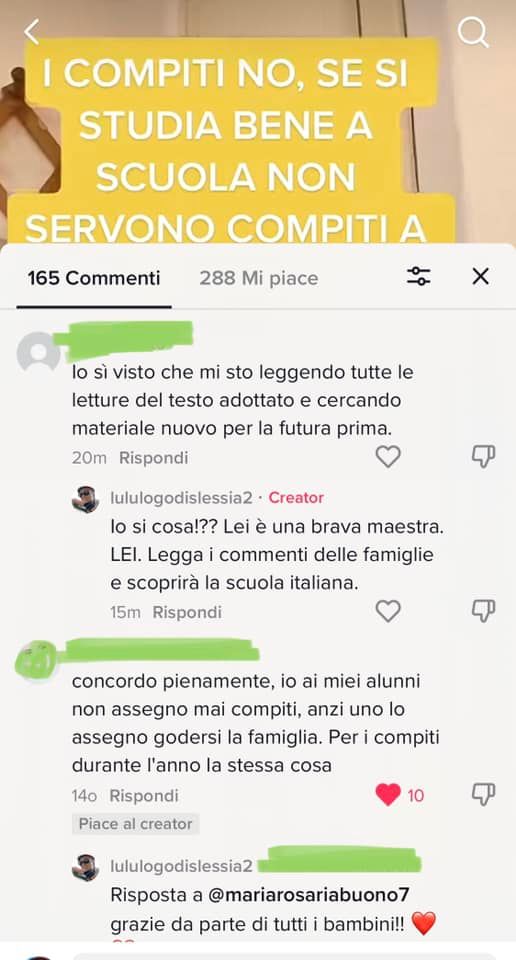Switch to 288 Mi piace tab
Viewport: 516px width, 960px height.
point(258,279)
